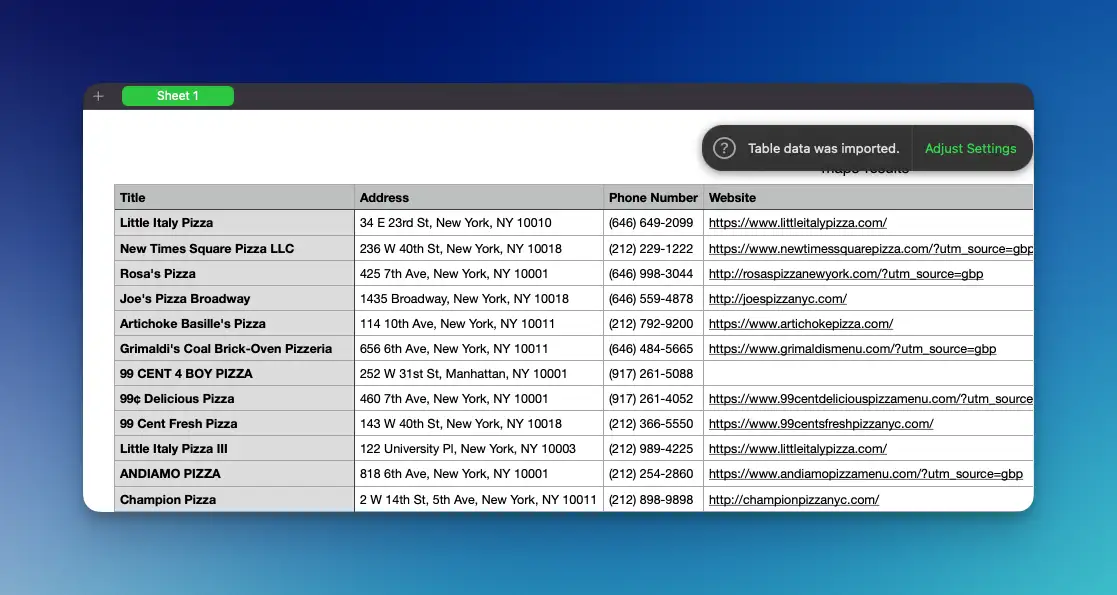
Task: Select address '1435 Broadway, New York, NY 10018'
Action: [479, 299]
